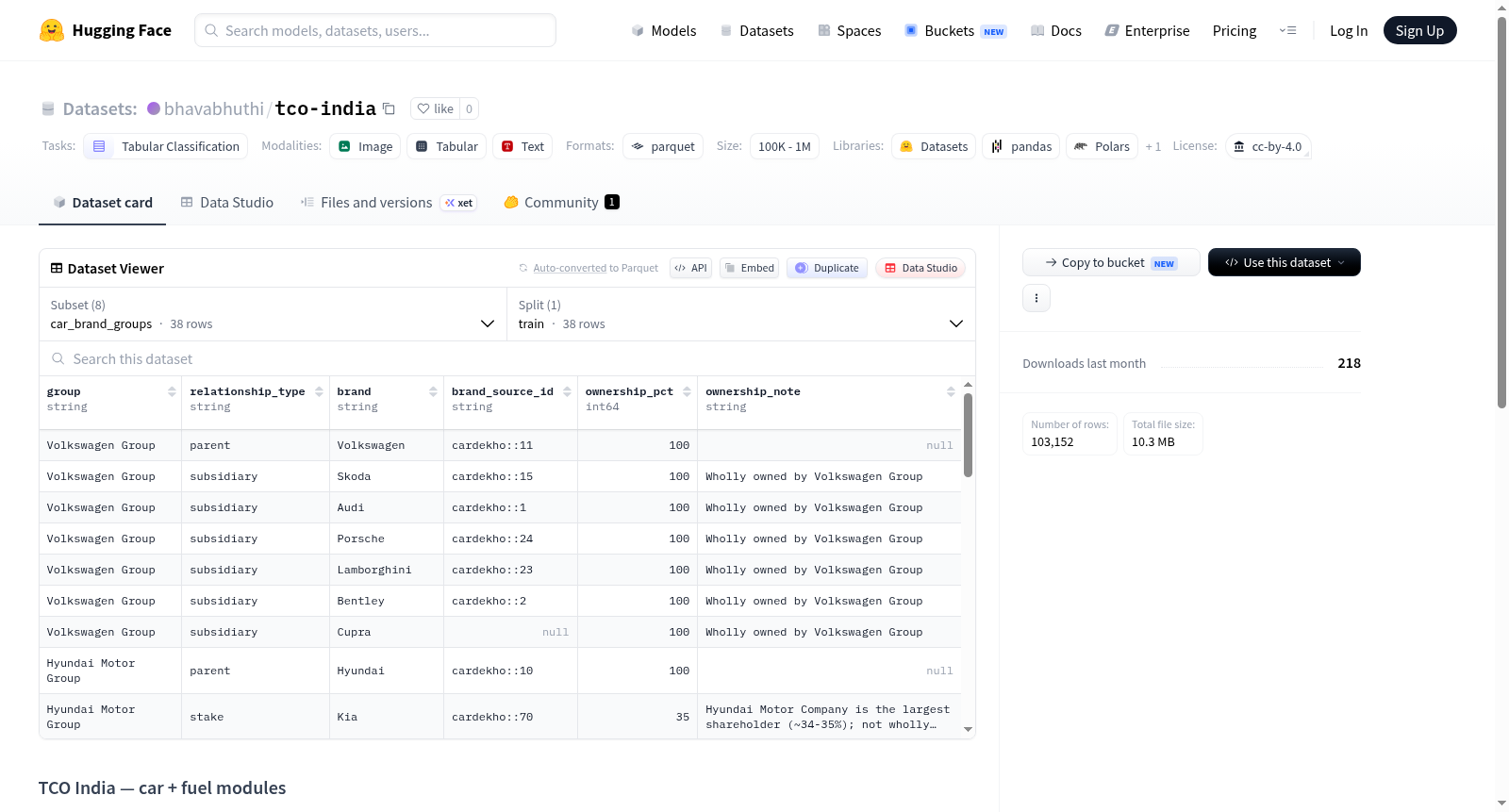Go to Datasets in top navigation
1509x812 pixels.
pos(757,30)
